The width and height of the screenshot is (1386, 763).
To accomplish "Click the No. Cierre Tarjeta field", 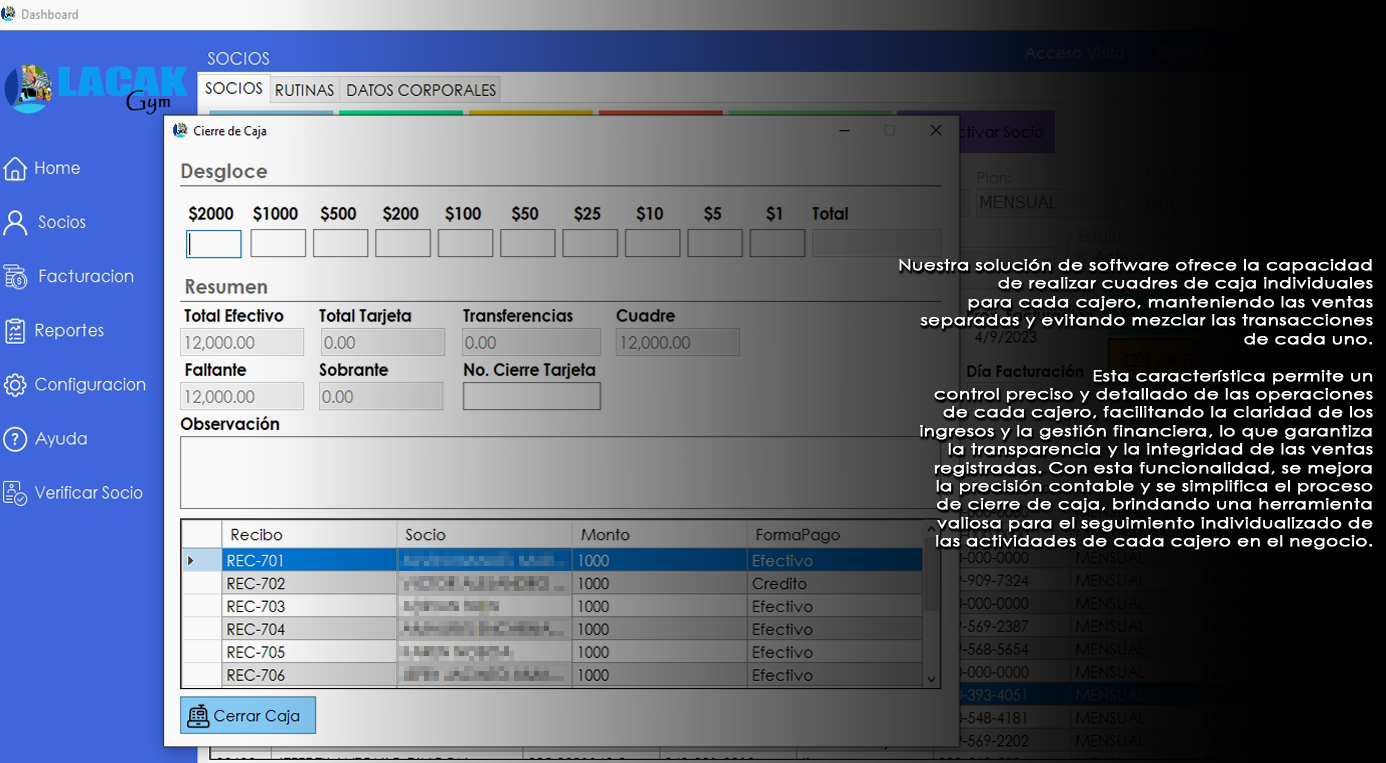I will [x=531, y=397].
